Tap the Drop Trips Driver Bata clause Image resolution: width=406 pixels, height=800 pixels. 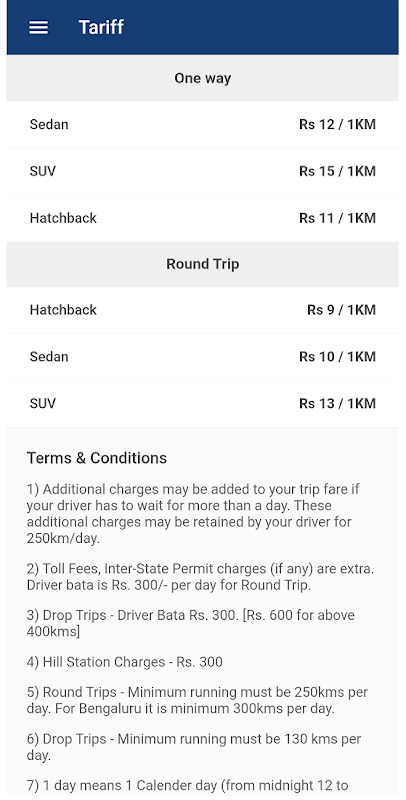click(x=190, y=623)
